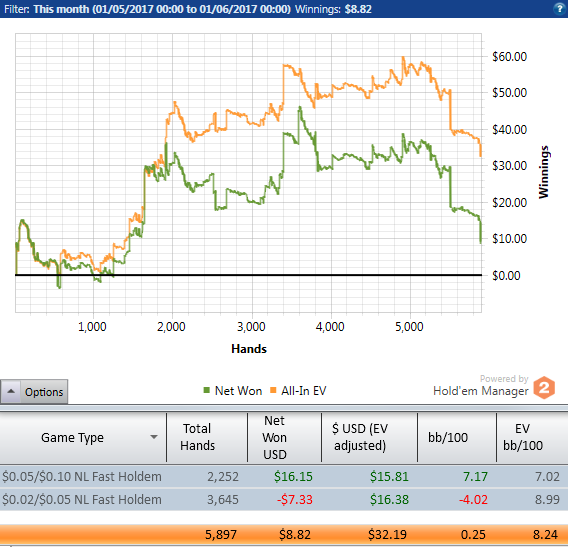Select the $0.05/$0.10 NL Fast Holdem row
Viewport: 568px width, 547px height.
[x=284, y=476]
